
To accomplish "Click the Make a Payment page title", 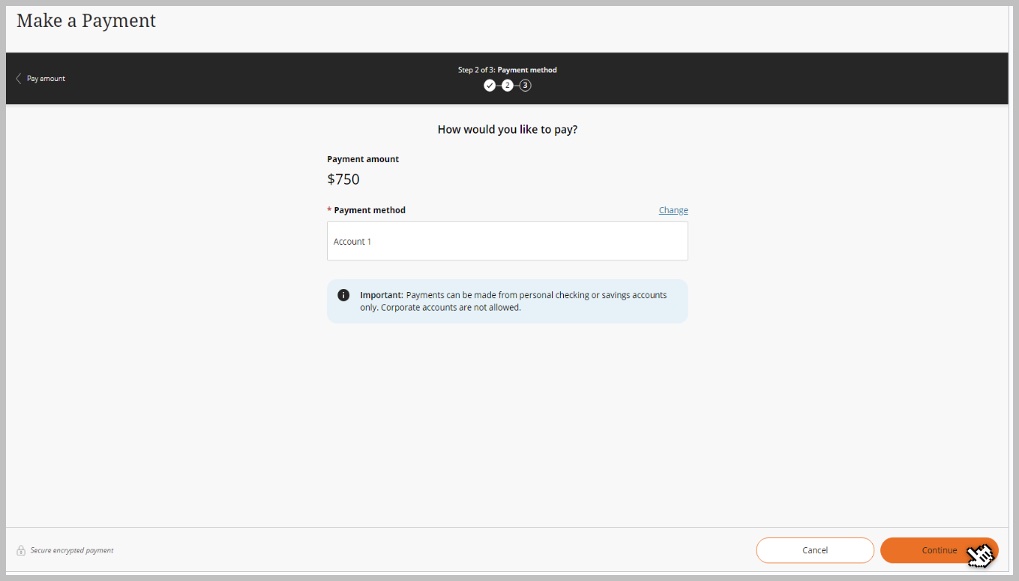I will pyautogui.click(x=86, y=20).
